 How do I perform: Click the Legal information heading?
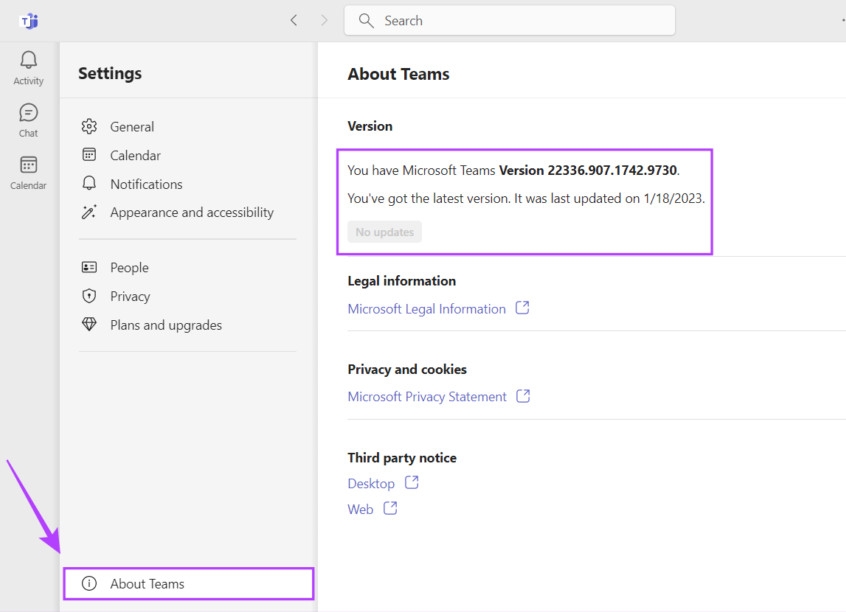point(402,281)
